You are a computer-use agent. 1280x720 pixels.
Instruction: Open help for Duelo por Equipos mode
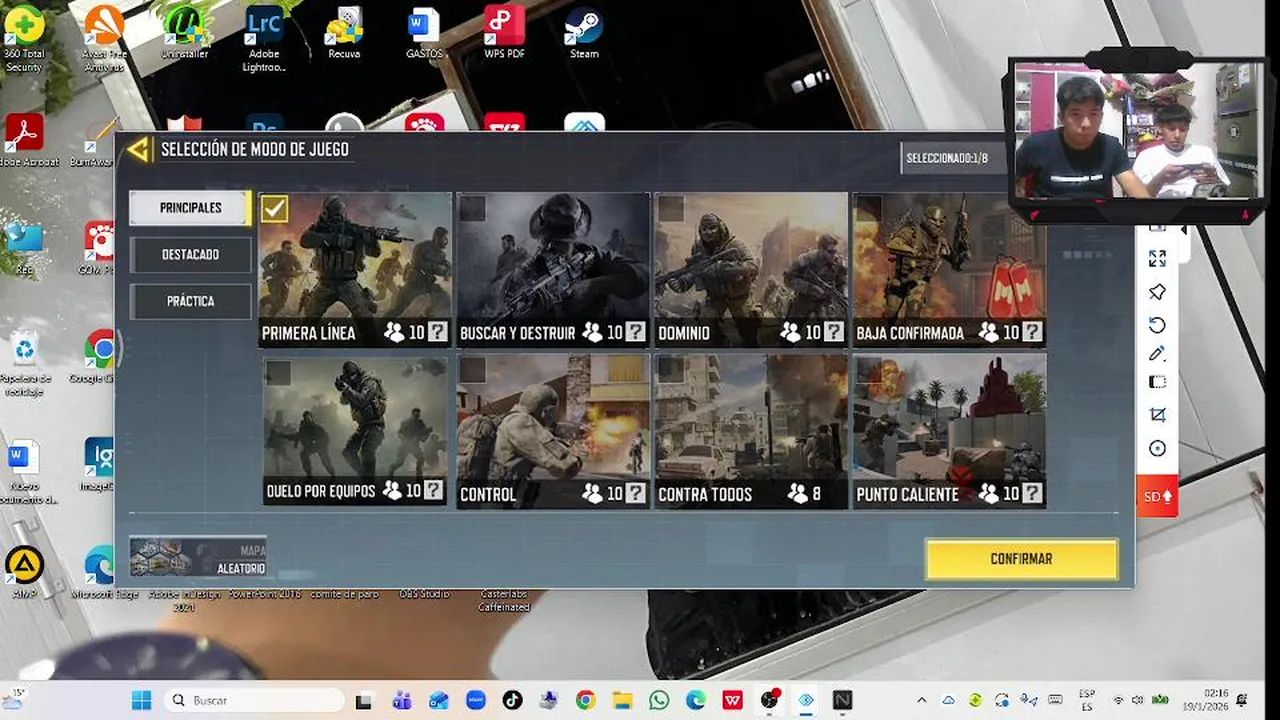433,490
